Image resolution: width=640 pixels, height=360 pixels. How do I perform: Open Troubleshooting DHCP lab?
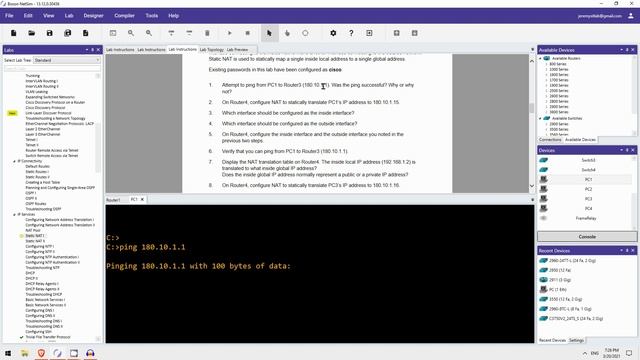tap(44, 294)
